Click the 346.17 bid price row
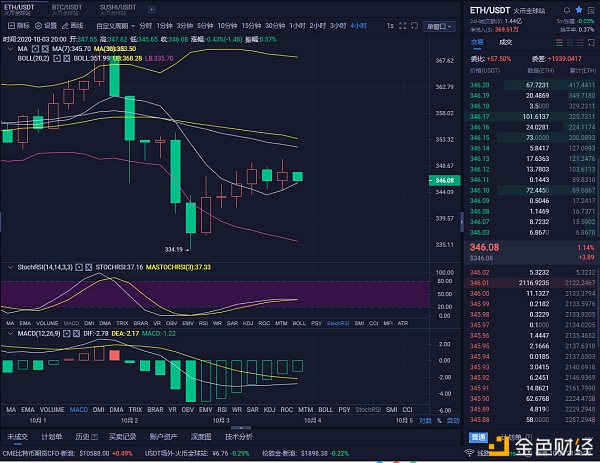Image resolution: width=600 pixels, height=463 pixels. [532, 116]
